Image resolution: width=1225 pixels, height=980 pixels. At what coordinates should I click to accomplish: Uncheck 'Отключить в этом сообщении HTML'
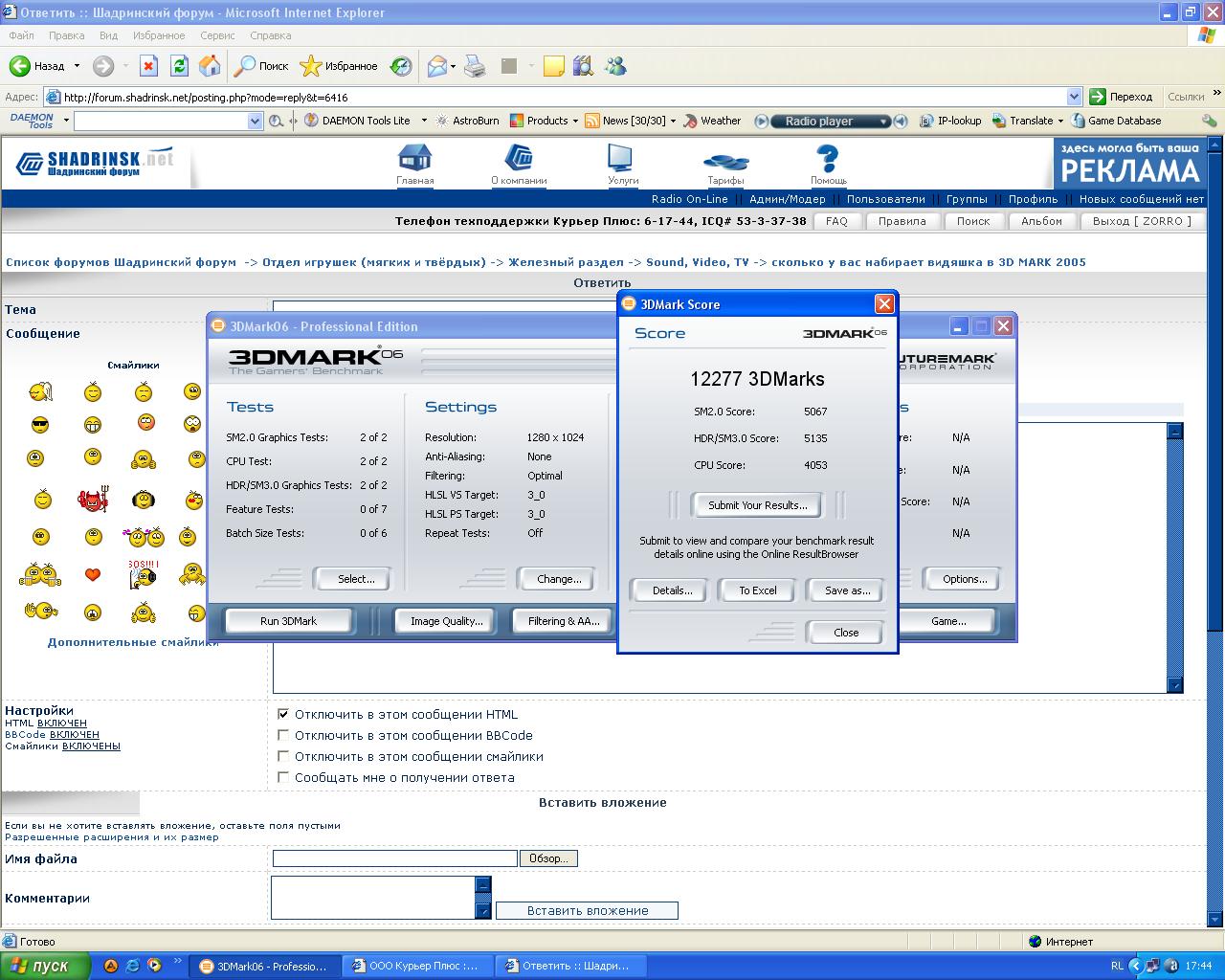pyautogui.click(x=283, y=714)
